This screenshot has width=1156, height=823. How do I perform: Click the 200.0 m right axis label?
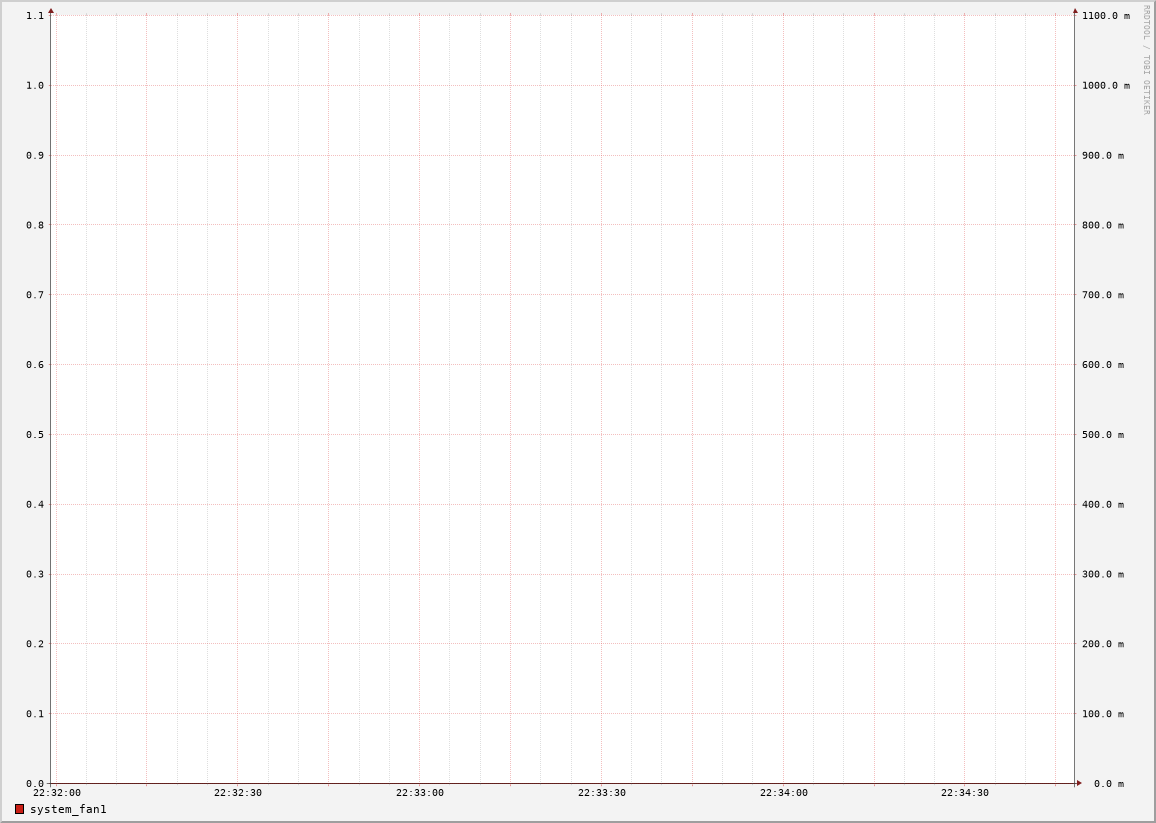coord(1102,644)
